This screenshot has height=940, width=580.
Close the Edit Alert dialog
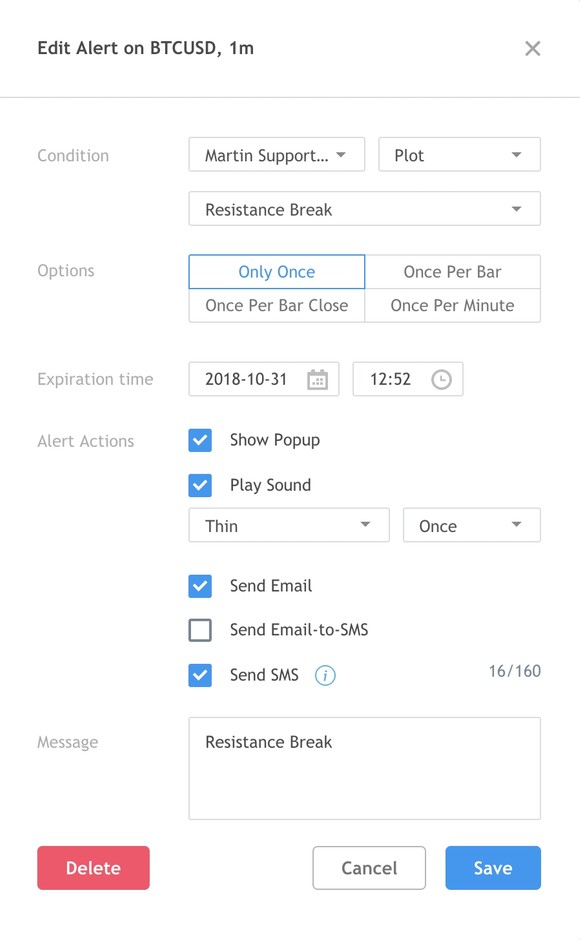click(x=533, y=49)
